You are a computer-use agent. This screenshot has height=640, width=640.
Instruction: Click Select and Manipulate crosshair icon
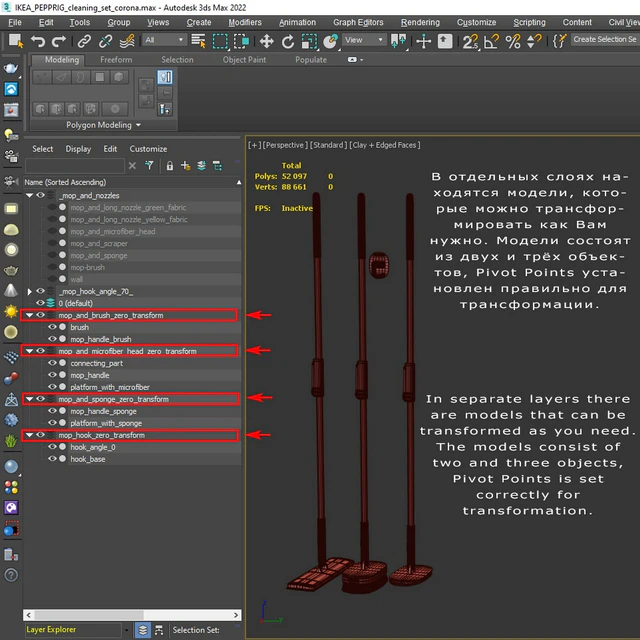(424, 41)
